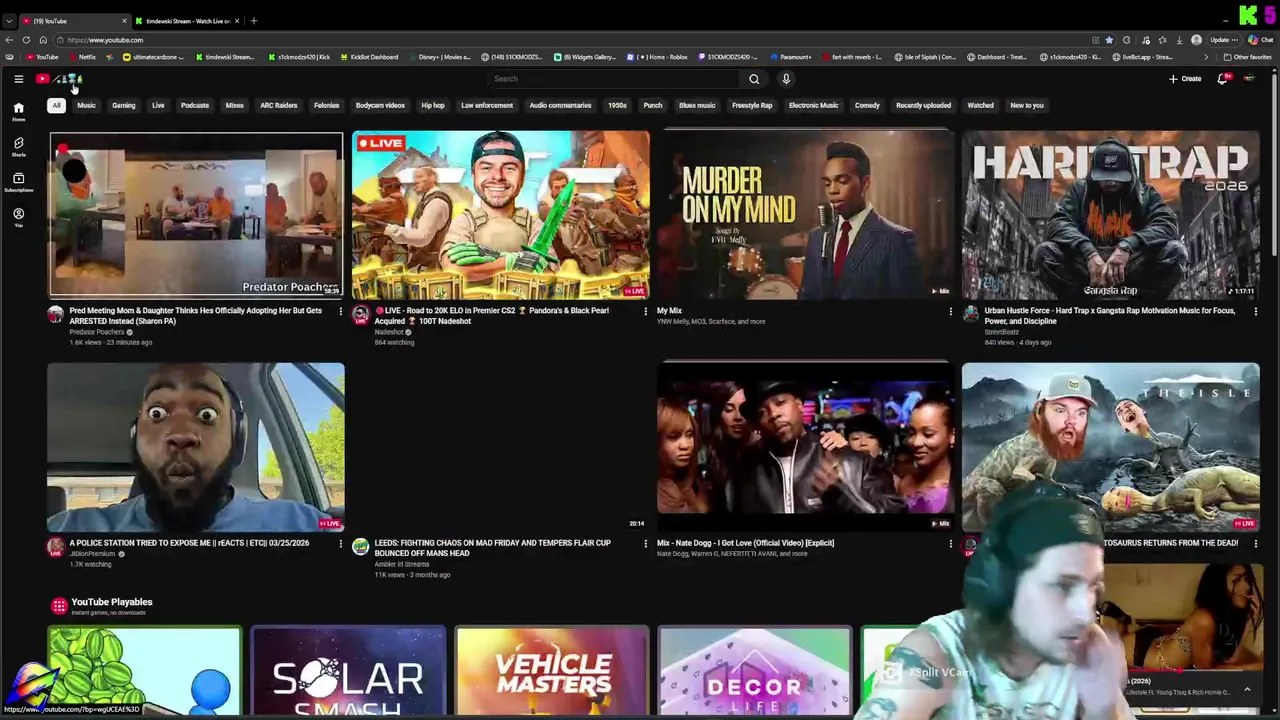Open the Netflix bookmark

pyautogui.click(x=82, y=57)
